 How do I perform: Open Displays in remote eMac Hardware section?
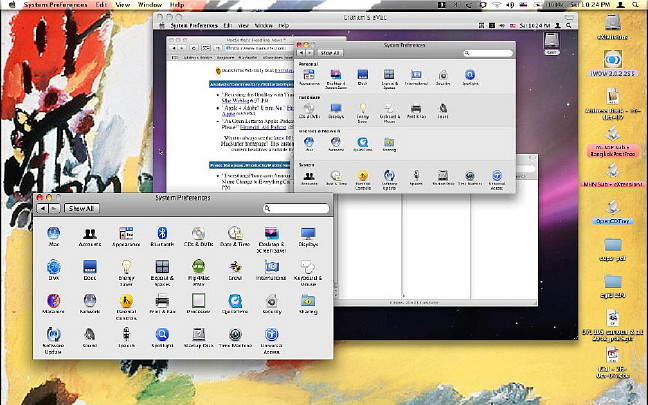click(x=336, y=111)
